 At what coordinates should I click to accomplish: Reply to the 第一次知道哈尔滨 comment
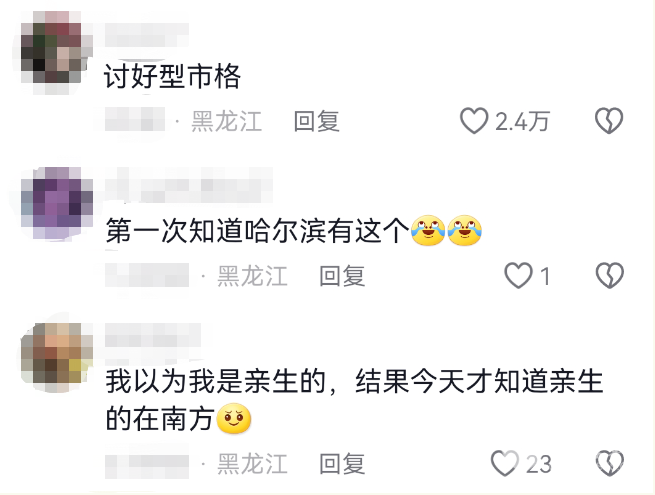[x=342, y=276]
